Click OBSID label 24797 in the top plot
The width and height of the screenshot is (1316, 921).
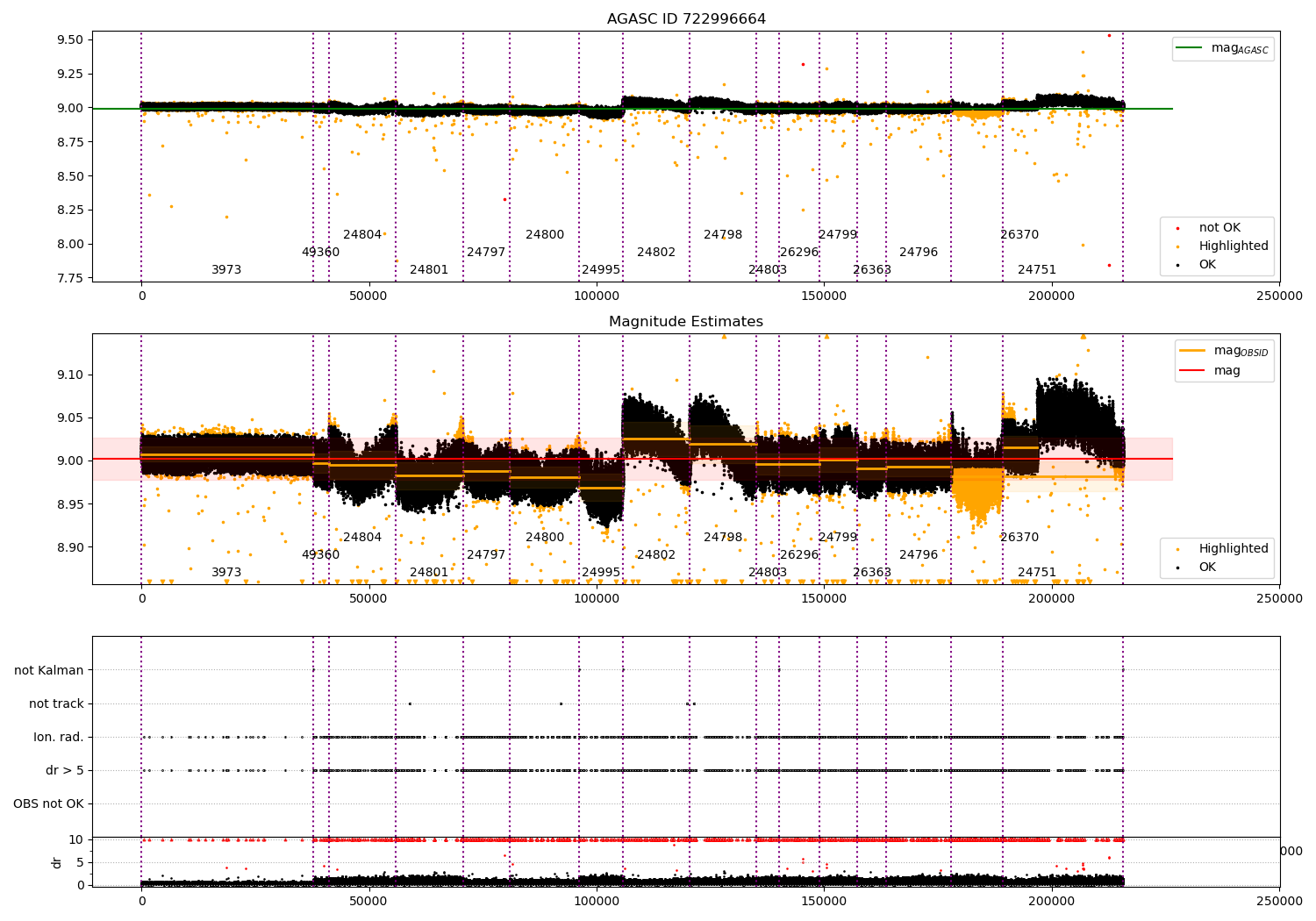[x=486, y=253]
